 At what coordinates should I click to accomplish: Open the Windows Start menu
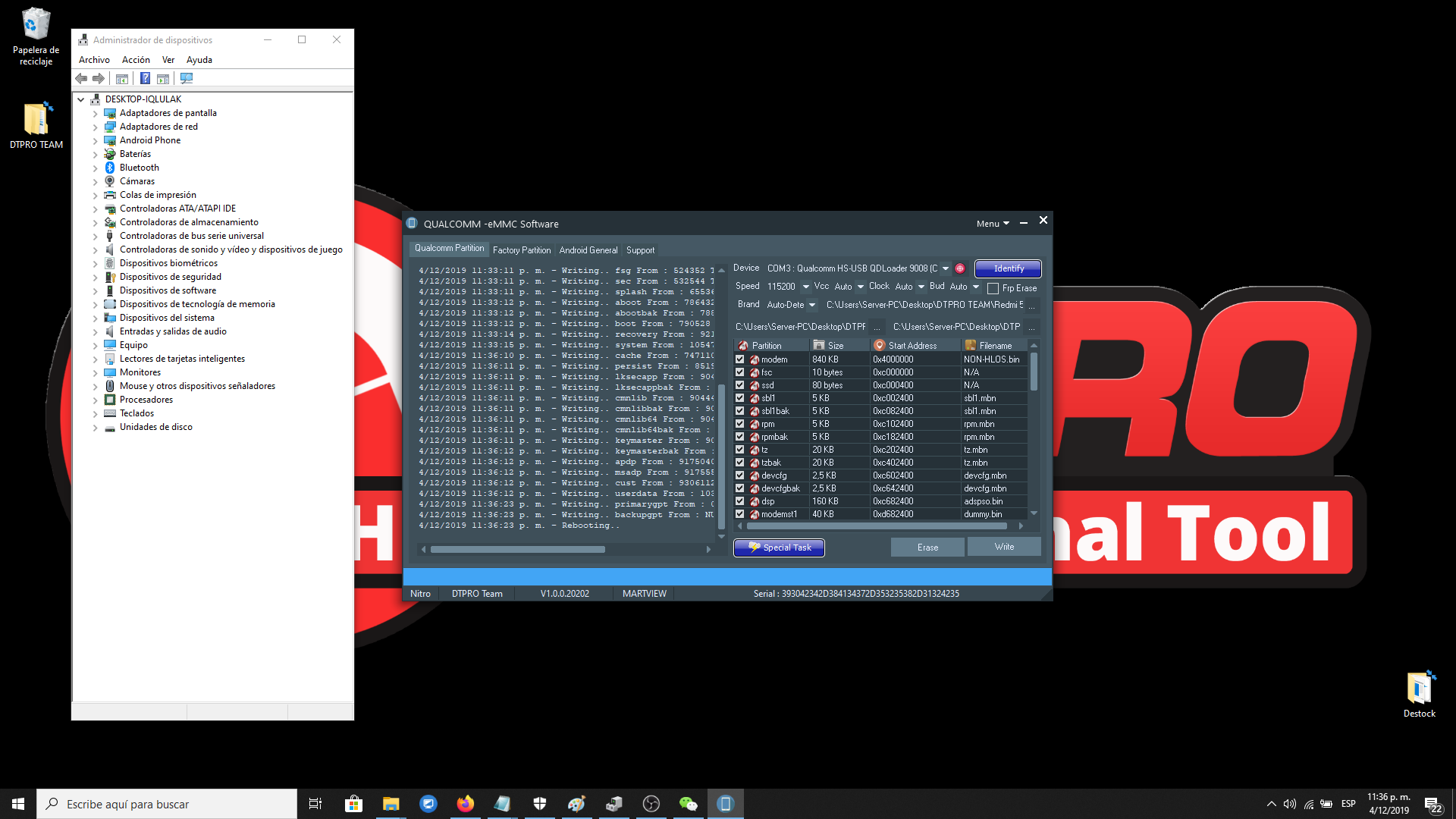(18, 804)
